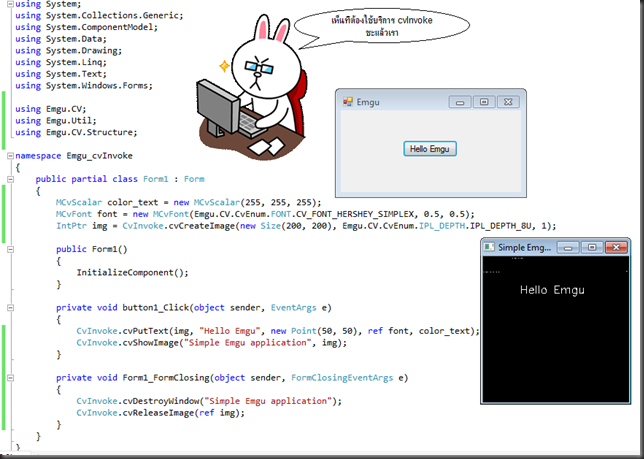Click 'using System.Linq;' code line
The height and width of the screenshot is (459, 644).
(61, 62)
